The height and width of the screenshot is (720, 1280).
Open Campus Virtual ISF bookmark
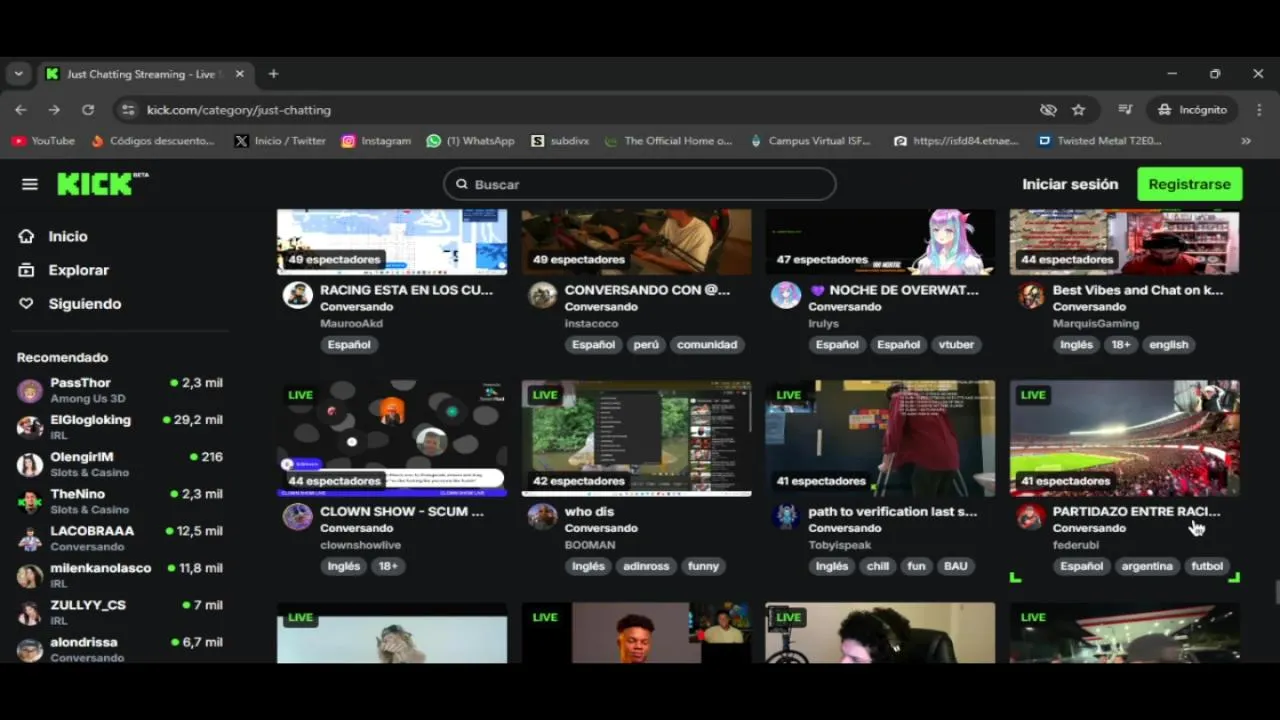pyautogui.click(x=811, y=141)
